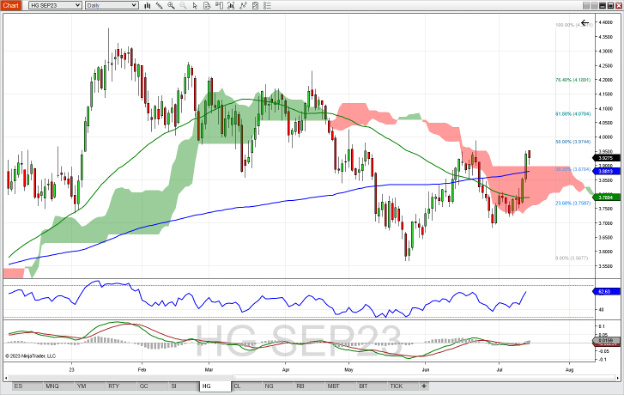Select the active HG tab
The width and height of the screenshot is (624, 396).
(215, 386)
